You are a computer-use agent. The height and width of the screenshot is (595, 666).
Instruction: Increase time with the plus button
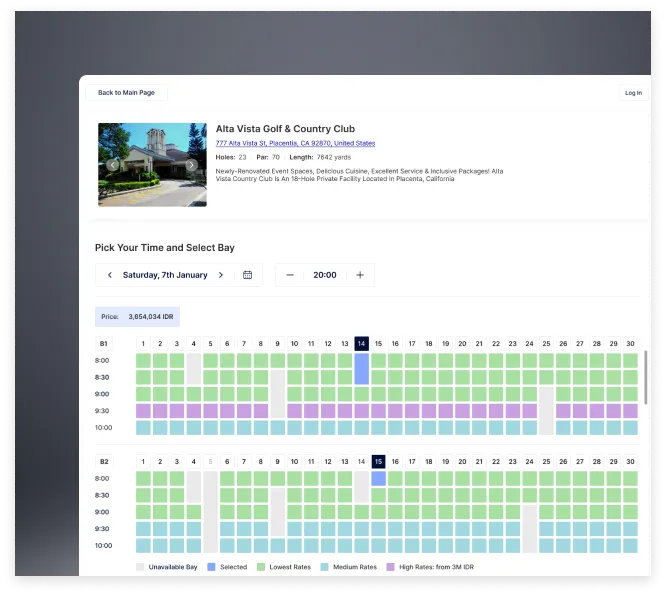[359, 275]
